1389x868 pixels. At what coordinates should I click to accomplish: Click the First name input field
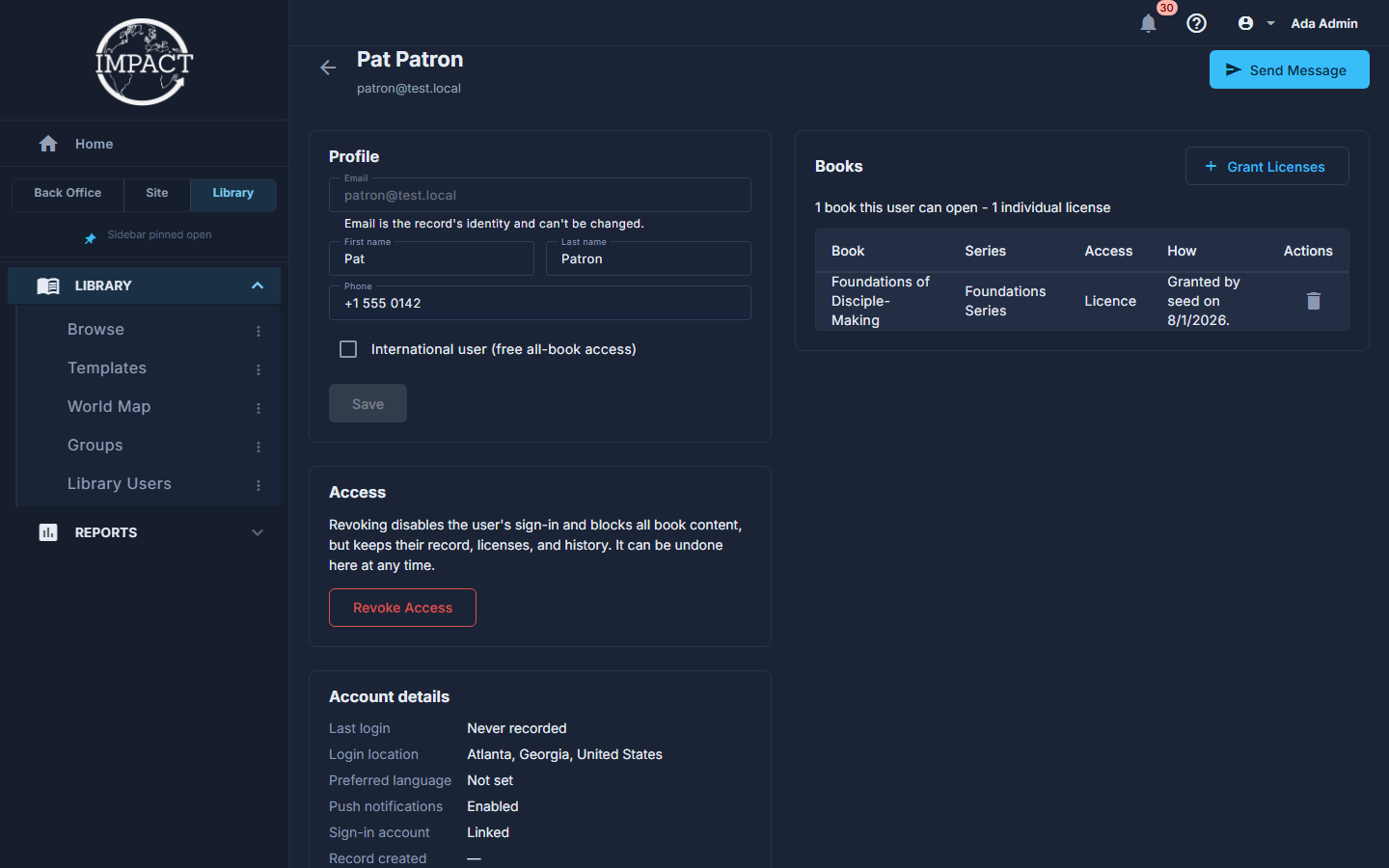pos(431,258)
